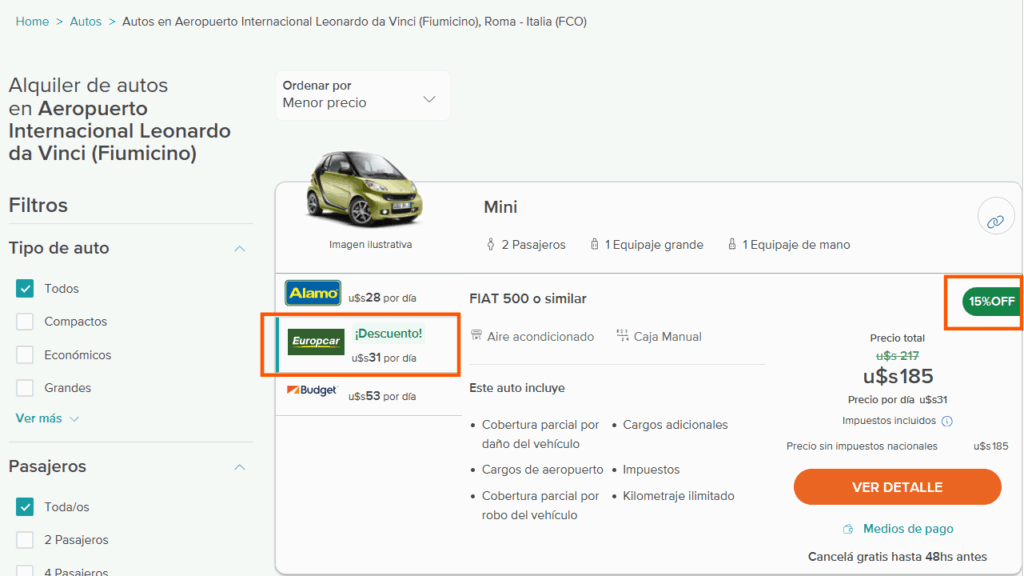1024x576 pixels.
Task: Select the Alamo rental company logo
Action: point(313,294)
